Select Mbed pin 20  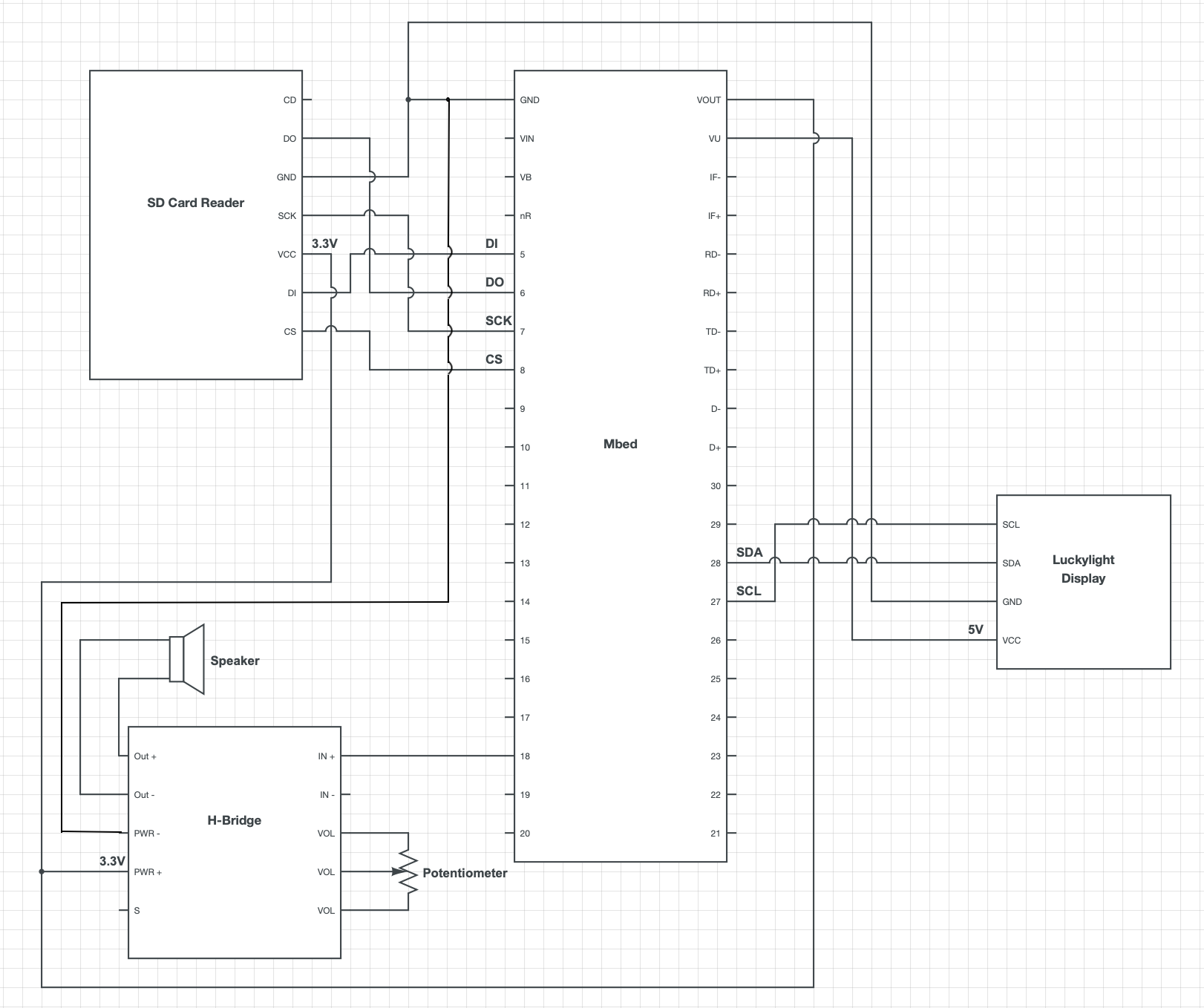525,834
